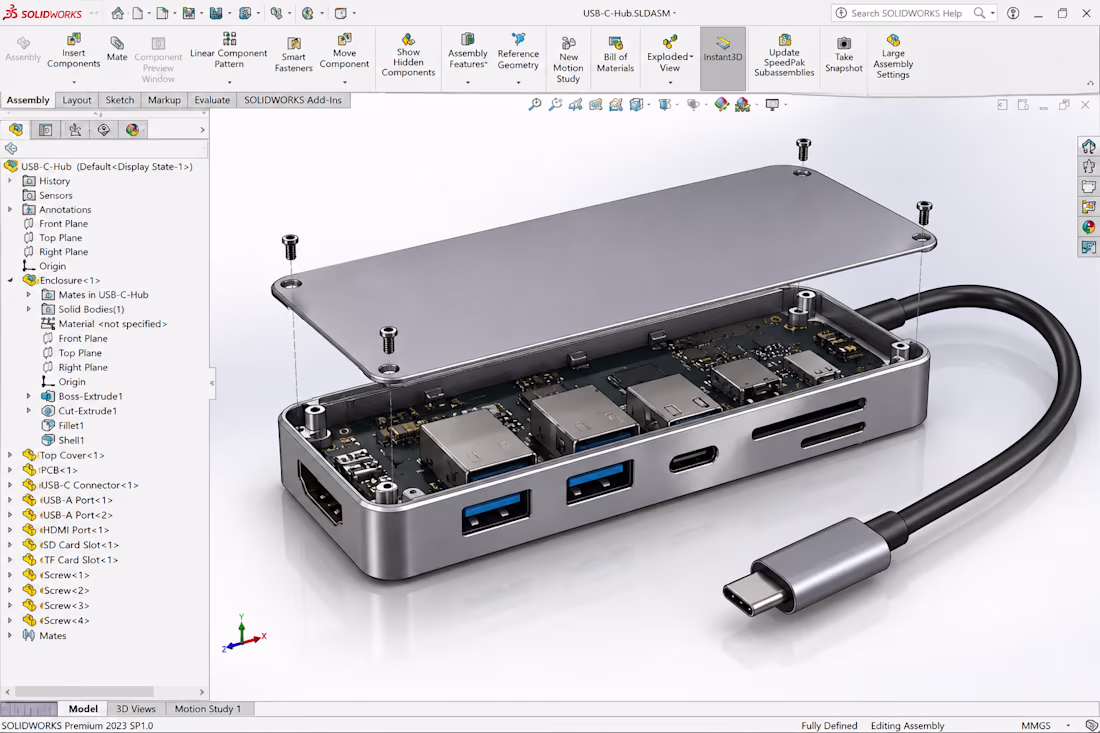Image resolution: width=1100 pixels, height=733 pixels.
Task: Open Large Assembly Settings
Action: tap(893, 55)
